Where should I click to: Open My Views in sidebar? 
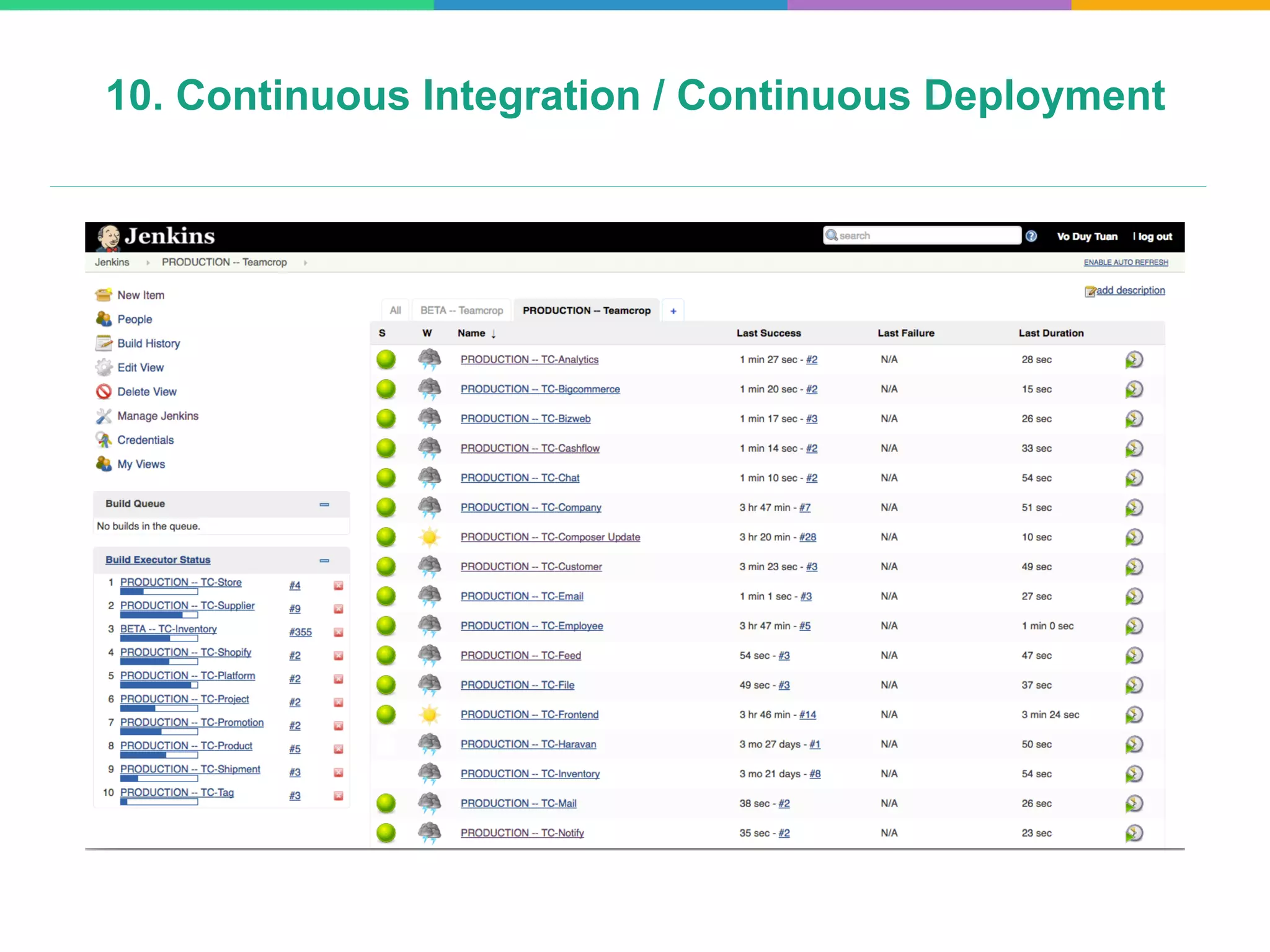pos(141,464)
